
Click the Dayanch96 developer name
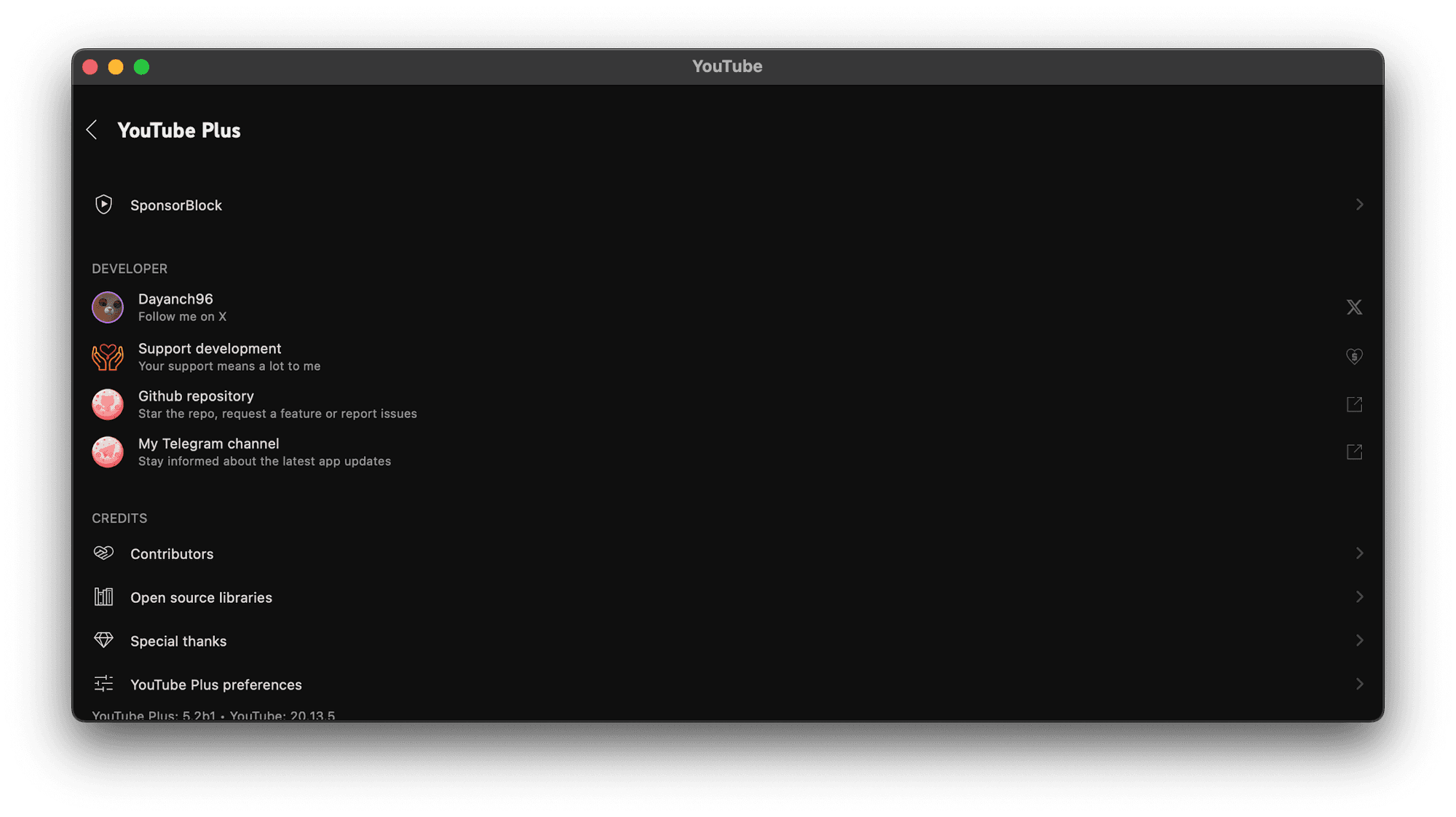(175, 299)
